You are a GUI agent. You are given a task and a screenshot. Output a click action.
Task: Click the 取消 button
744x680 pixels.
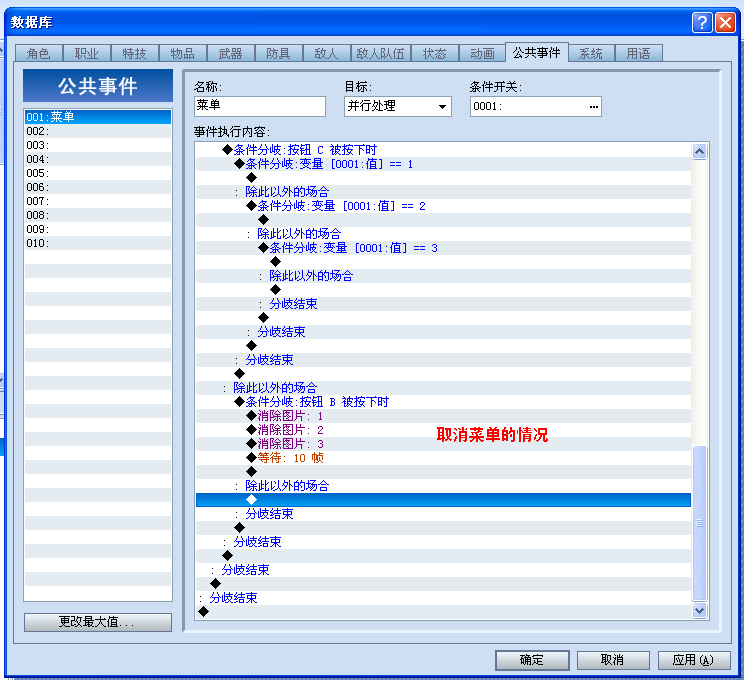point(613,660)
